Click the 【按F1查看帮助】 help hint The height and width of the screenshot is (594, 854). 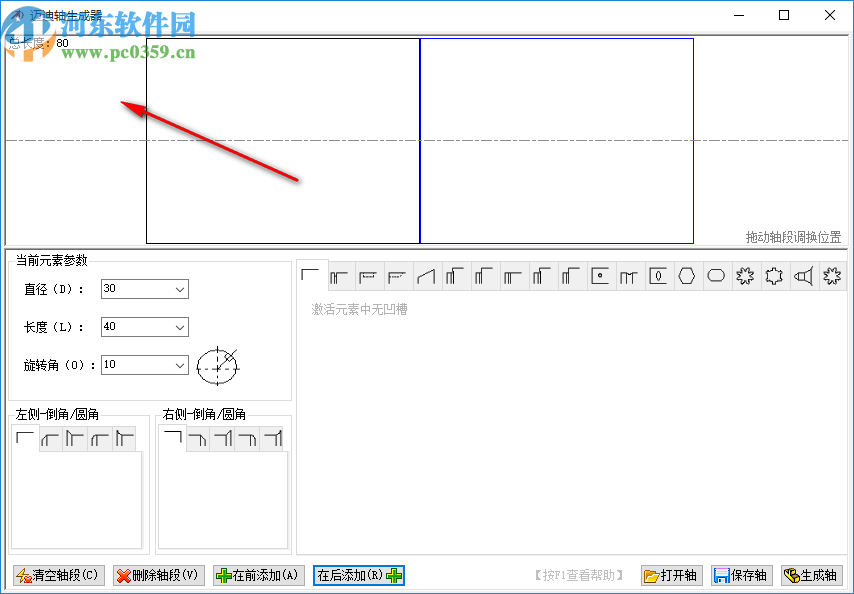(578, 575)
